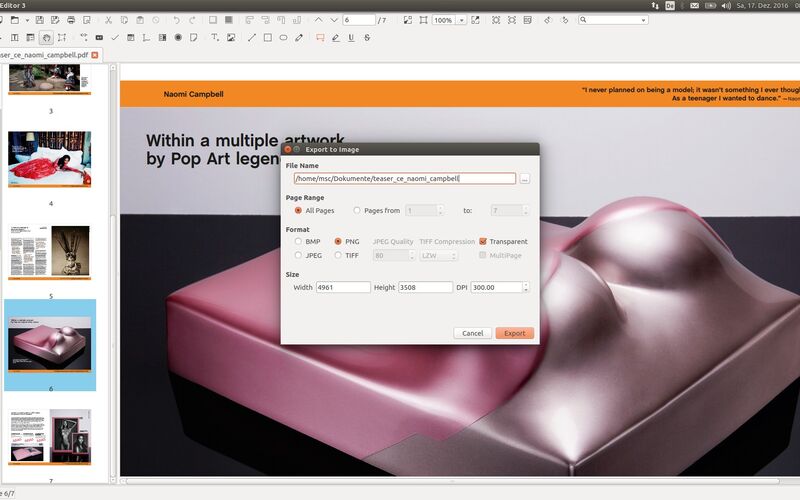Image resolution: width=800 pixels, height=500 pixels.
Task: Click the Height field showing 3508
Action: 425,287
